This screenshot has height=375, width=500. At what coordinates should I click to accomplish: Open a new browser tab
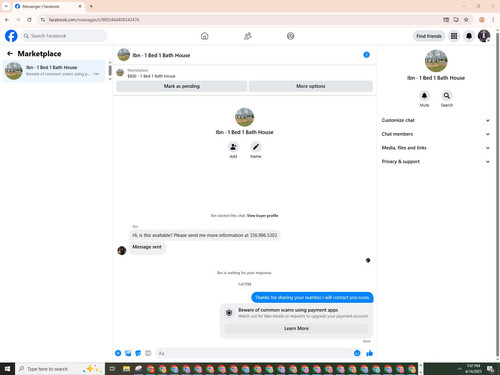[x=91, y=6]
